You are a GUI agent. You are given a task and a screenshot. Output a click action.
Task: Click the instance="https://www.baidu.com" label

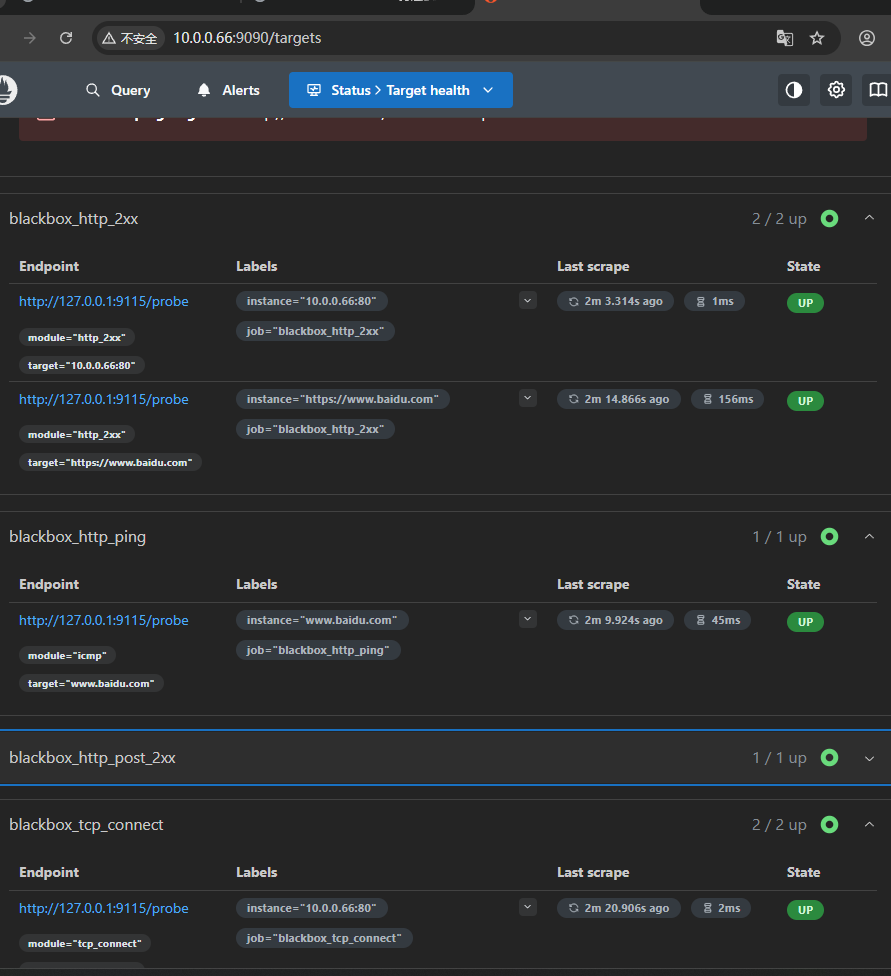pyautogui.click(x=342, y=399)
